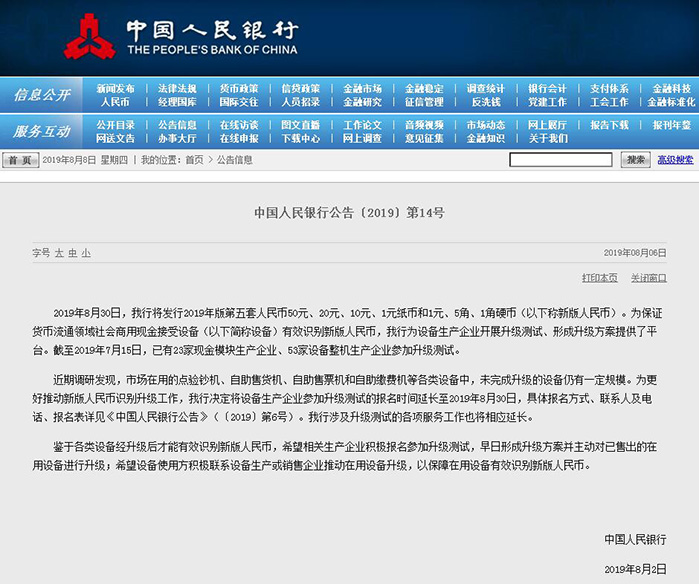Focus the search input field

point(561,160)
